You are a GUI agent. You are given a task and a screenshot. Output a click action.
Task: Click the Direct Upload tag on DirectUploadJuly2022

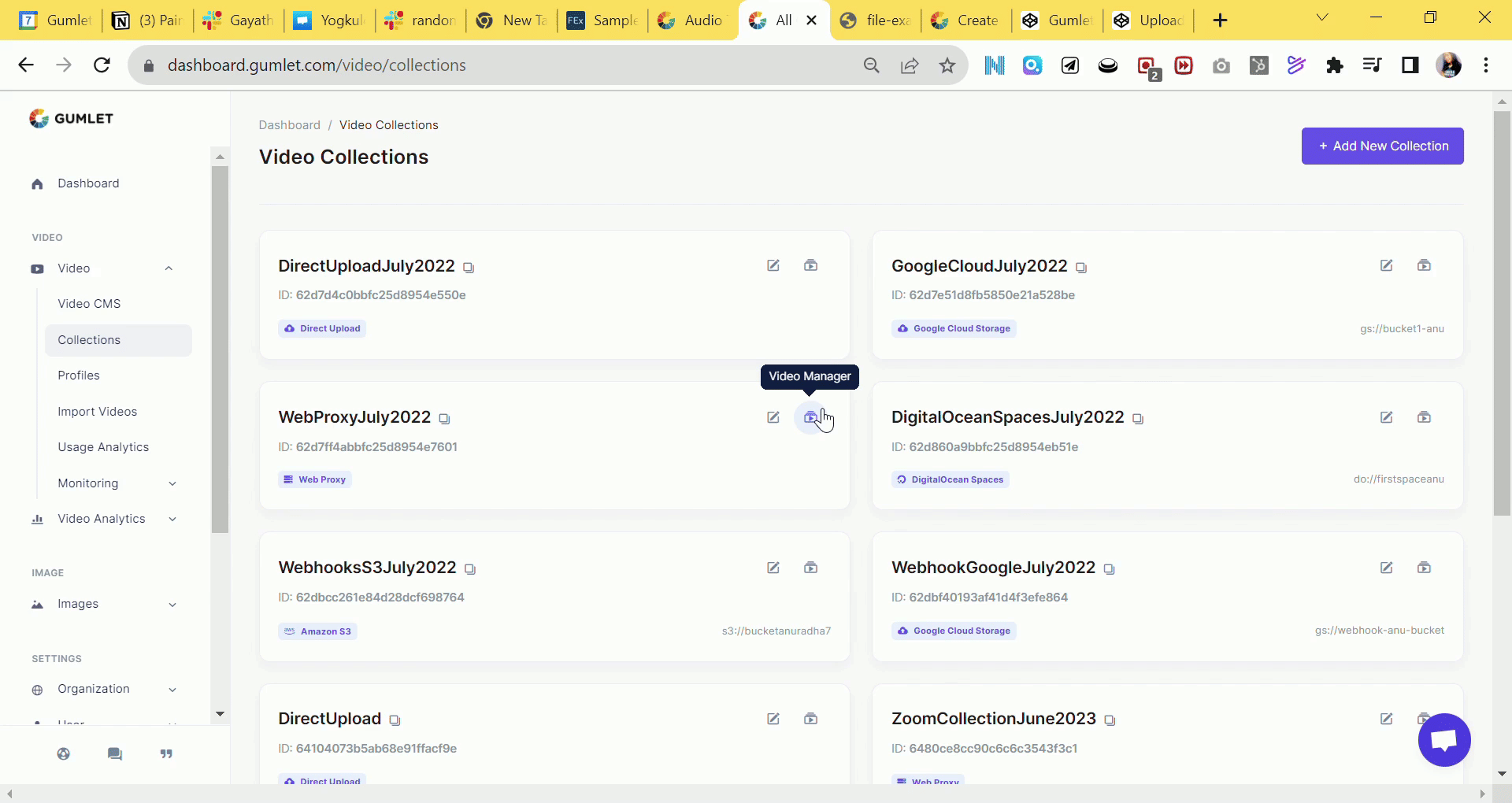point(322,328)
